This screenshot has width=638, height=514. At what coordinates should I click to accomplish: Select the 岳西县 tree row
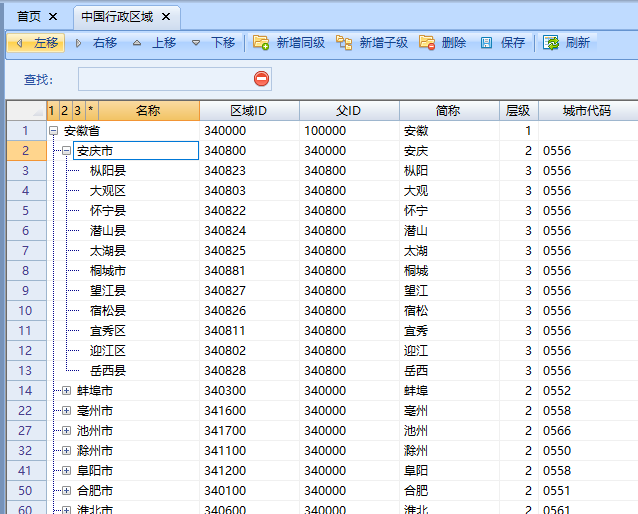108,370
